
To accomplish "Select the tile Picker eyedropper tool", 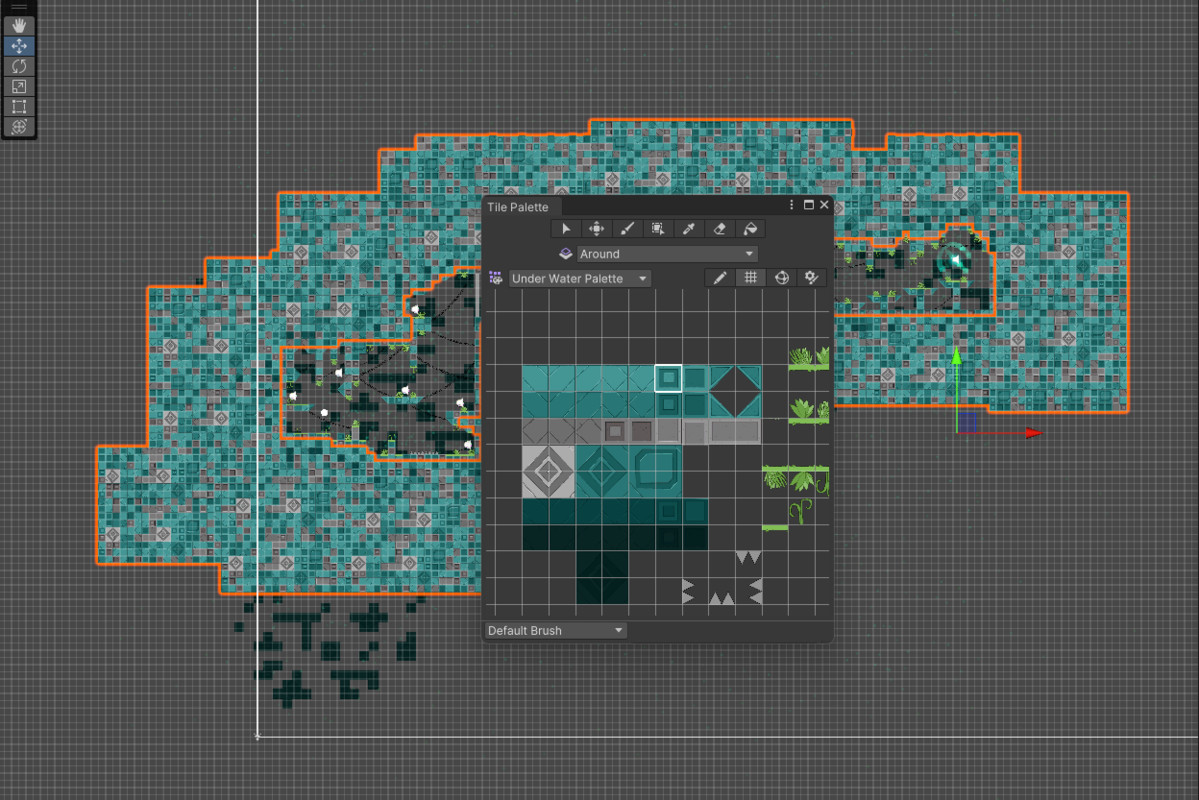I will [688, 228].
